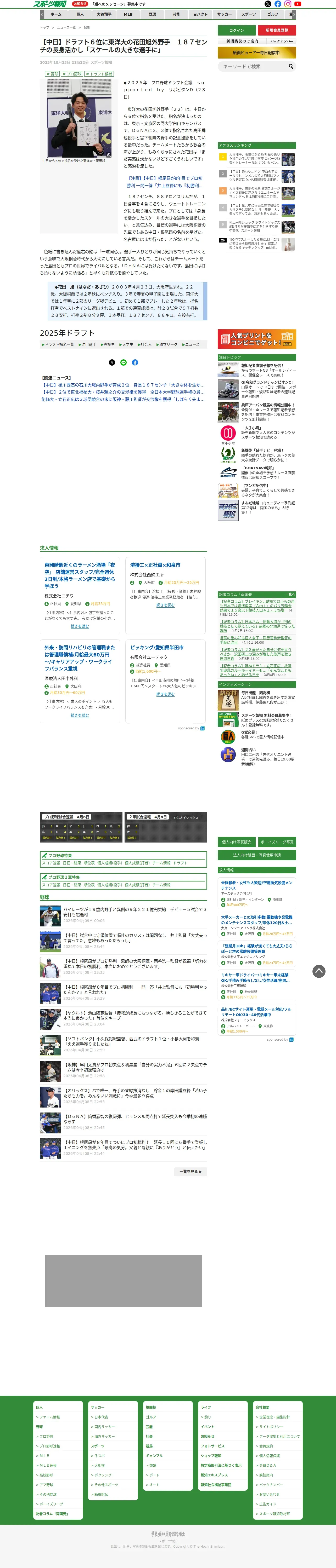Viewport: 336px width, 1568px height.
Task: Click ファーム情報 footer link
Action: coord(49,1417)
